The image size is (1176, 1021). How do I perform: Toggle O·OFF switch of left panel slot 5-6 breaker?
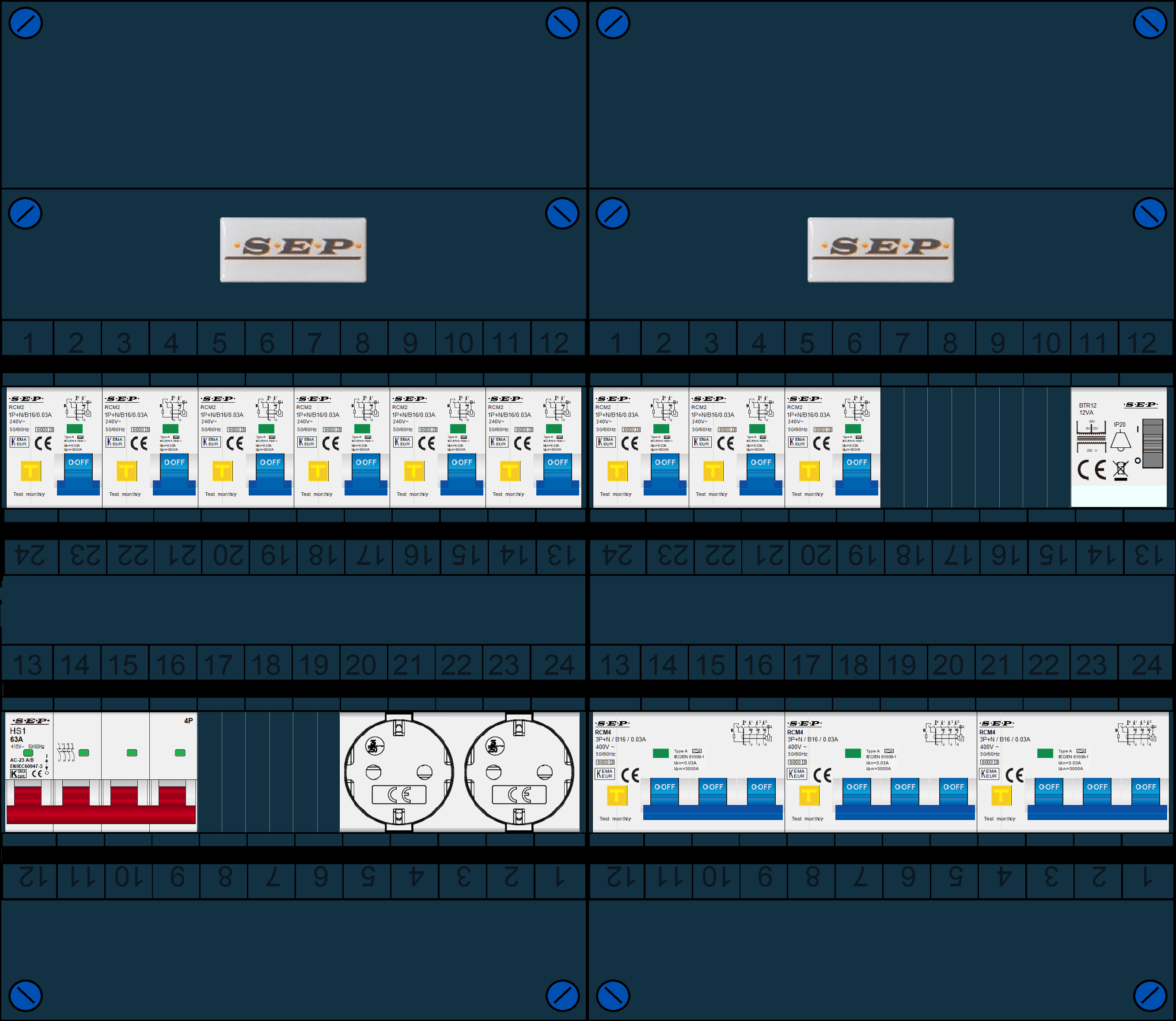pyautogui.click(x=269, y=474)
